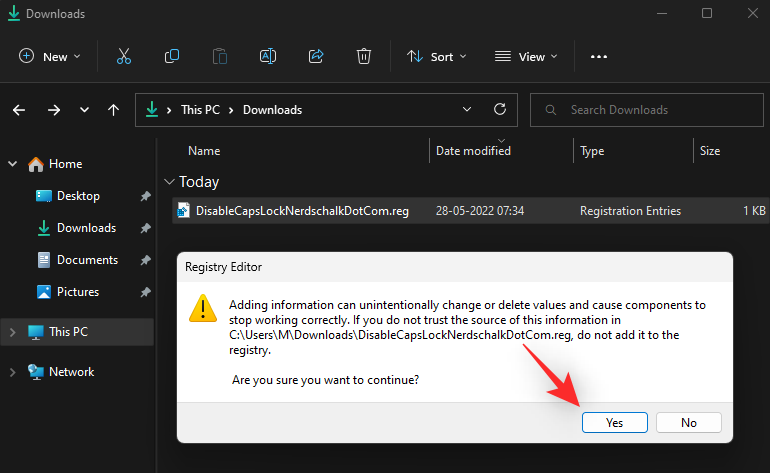This screenshot has width=770, height=473.
Task: Click the Copy icon in toolbar
Action: 171,56
